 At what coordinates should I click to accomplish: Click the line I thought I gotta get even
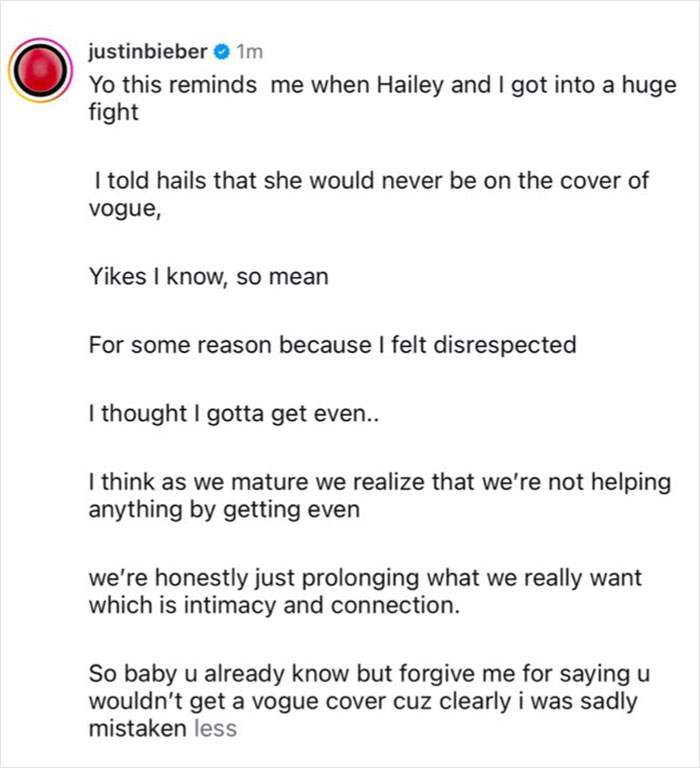[x=225, y=413]
